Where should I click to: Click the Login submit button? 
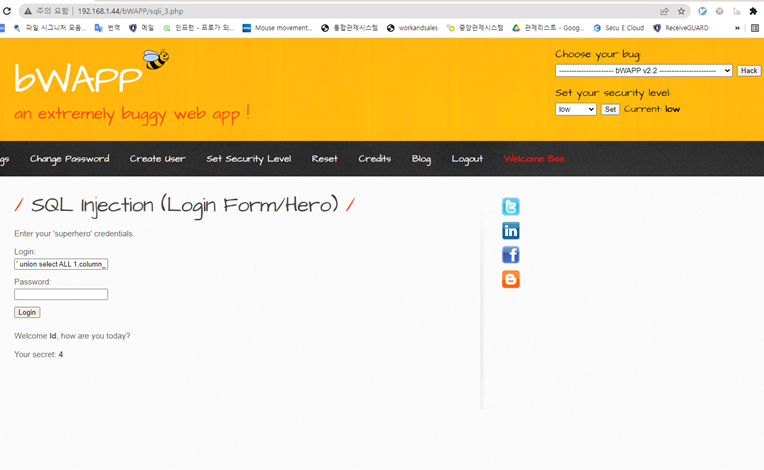coord(27,312)
